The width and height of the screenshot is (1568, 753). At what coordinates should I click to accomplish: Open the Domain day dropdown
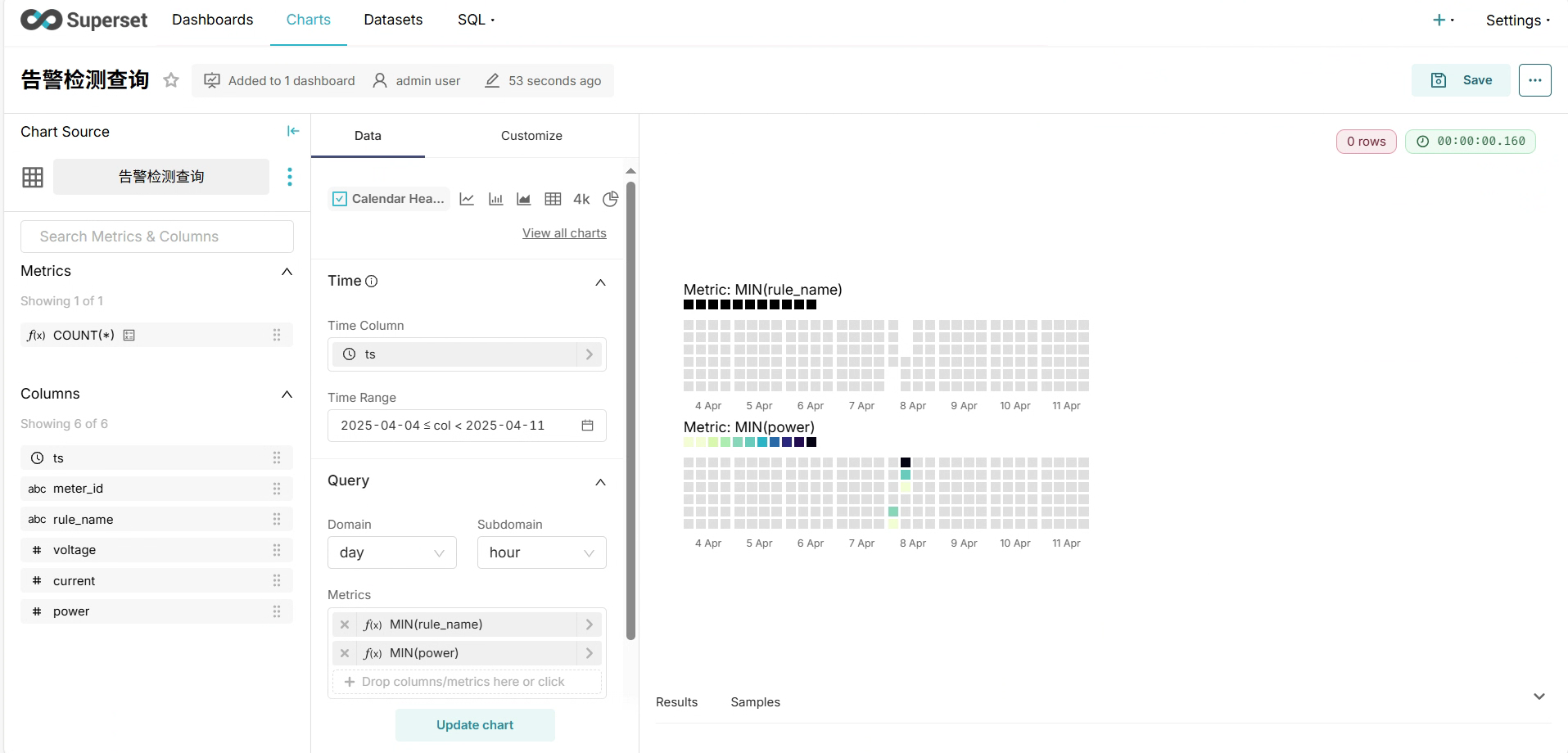click(391, 552)
